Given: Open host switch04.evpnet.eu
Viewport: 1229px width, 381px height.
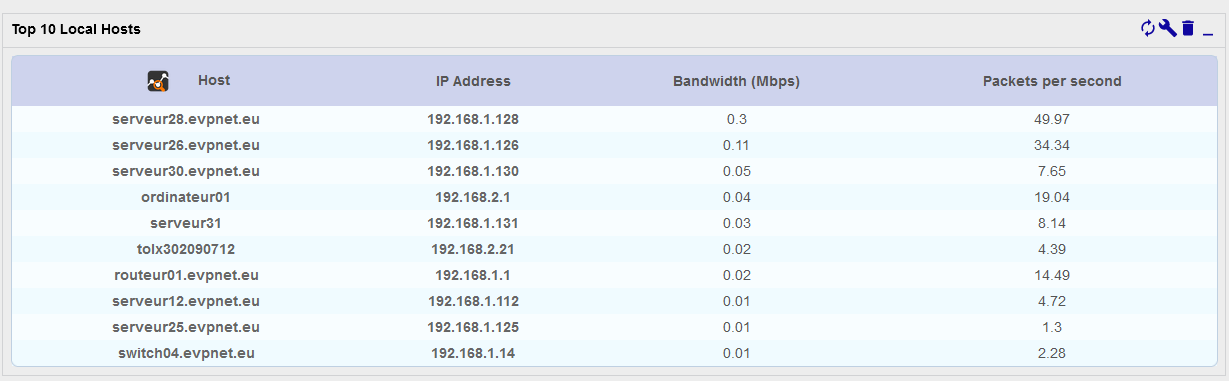Looking at the screenshot, I should [x=186, y=353].
